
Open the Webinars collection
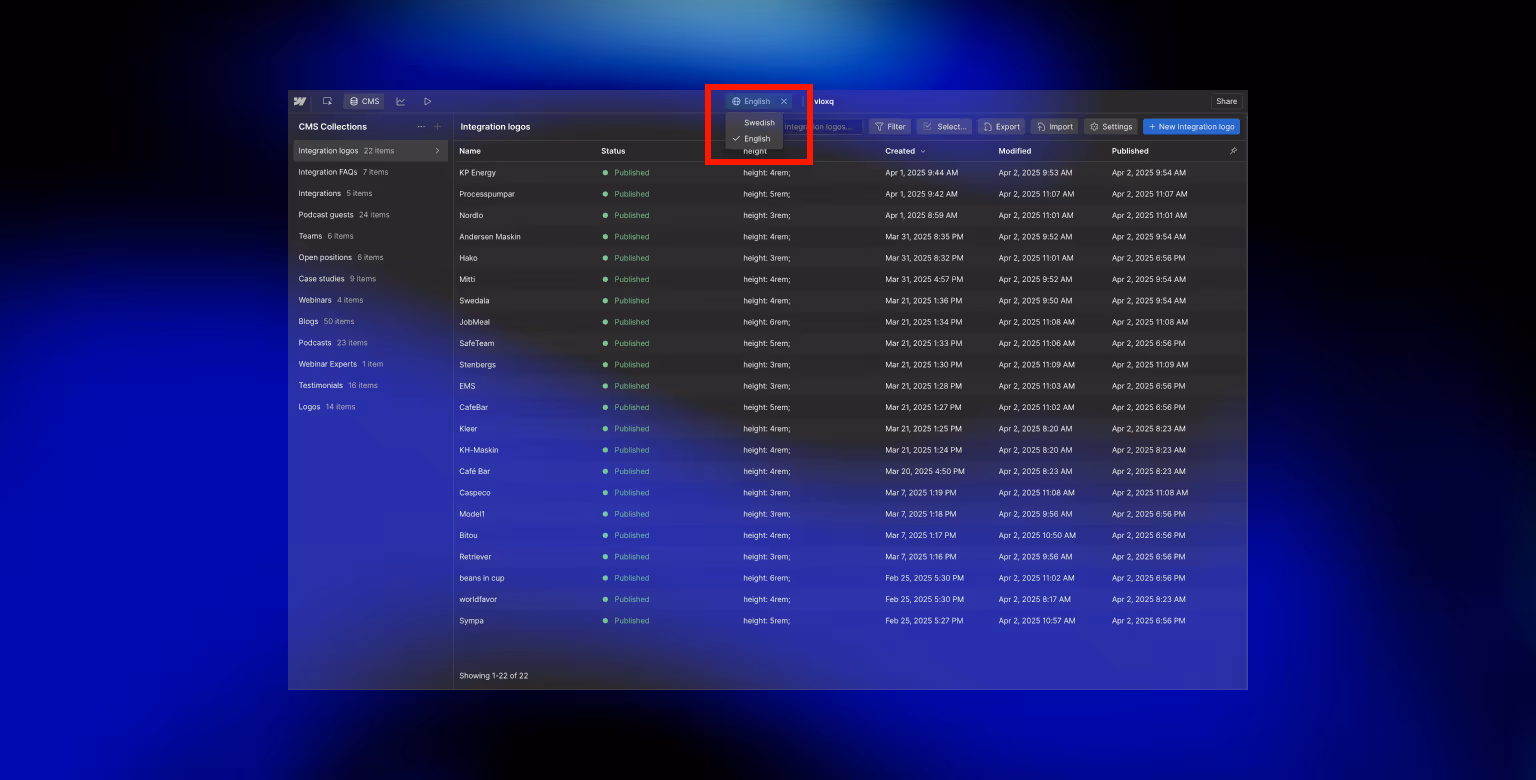coord(370,300)
